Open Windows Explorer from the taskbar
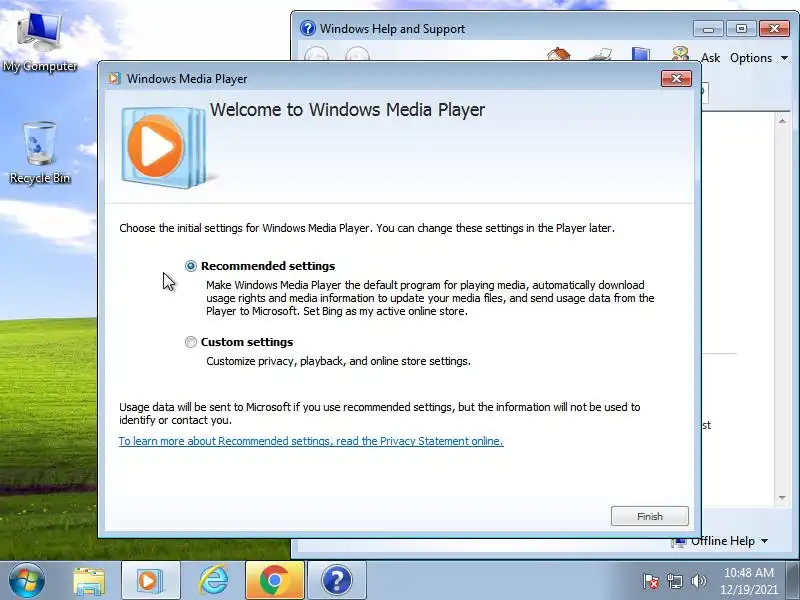The image size is (800, 600). (x=89, y=581)
